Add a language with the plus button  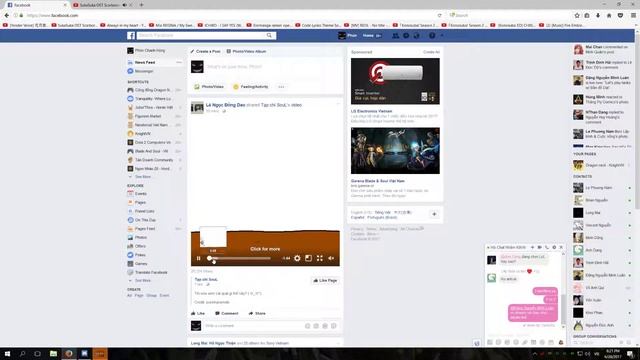[x=434, y=214]
